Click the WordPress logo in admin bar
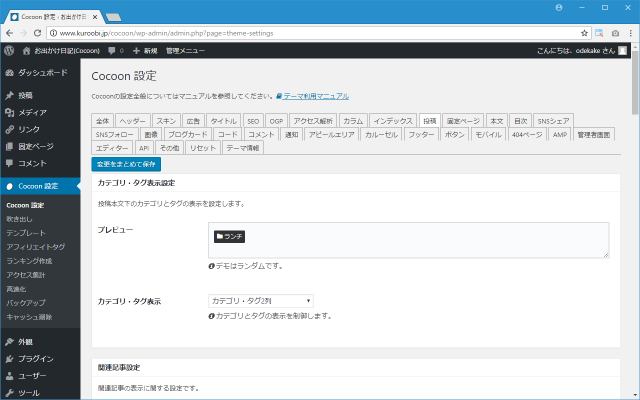Viewport: 640px width, 400px height. (x=8, y=49)
